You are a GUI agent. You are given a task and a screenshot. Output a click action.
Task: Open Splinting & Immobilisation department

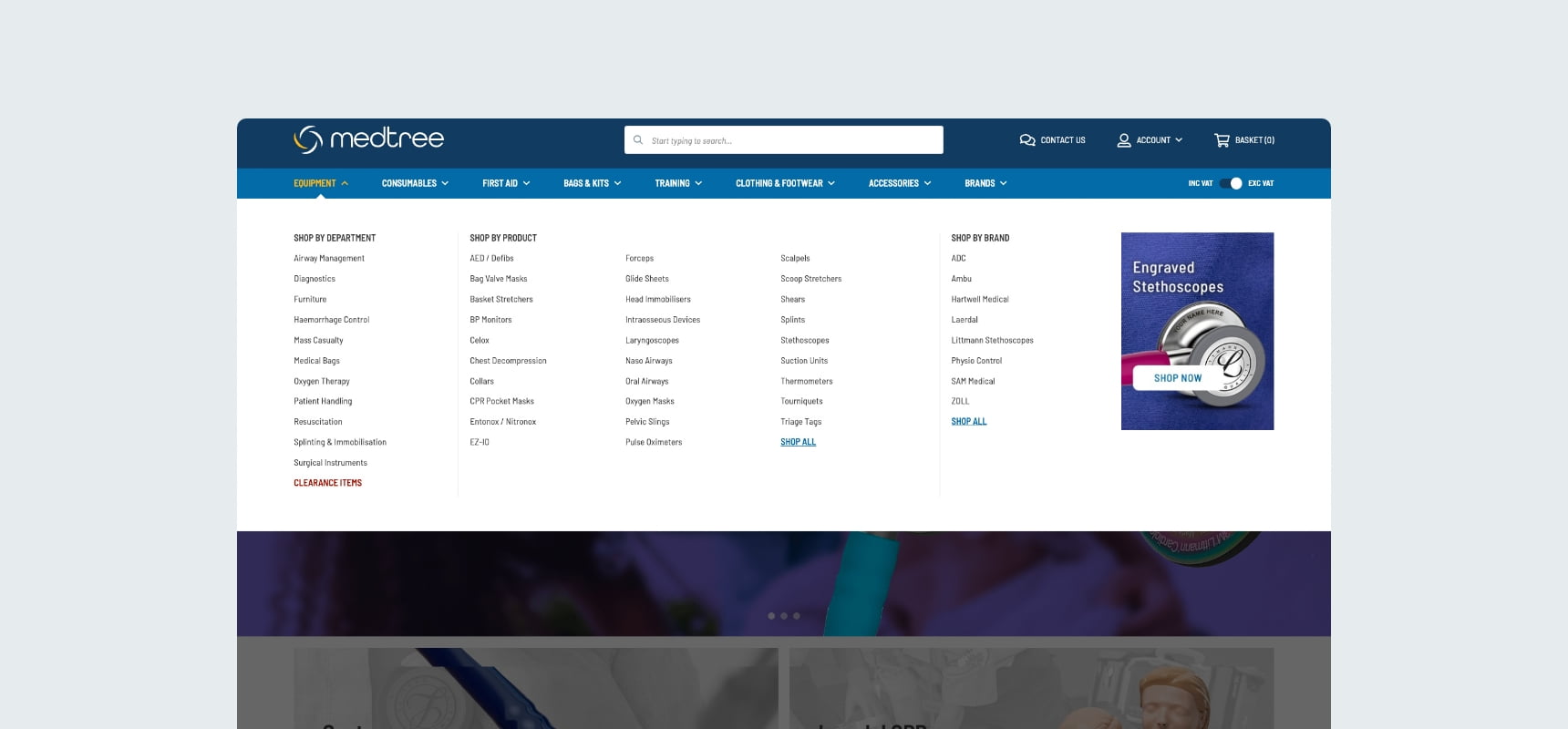[x=340, y=442]
